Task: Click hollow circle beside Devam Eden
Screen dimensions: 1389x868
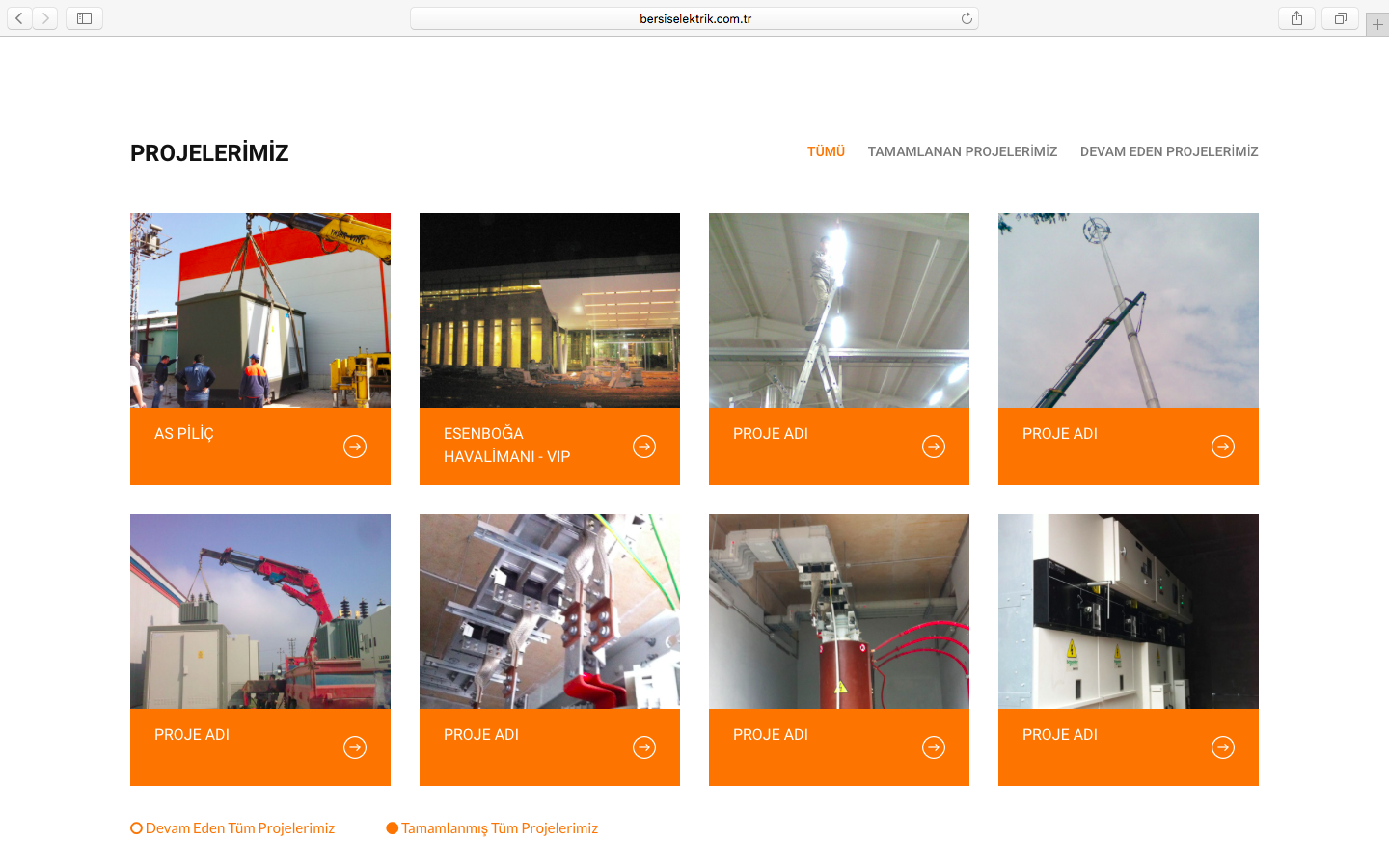Action: [x=136, y=828]
